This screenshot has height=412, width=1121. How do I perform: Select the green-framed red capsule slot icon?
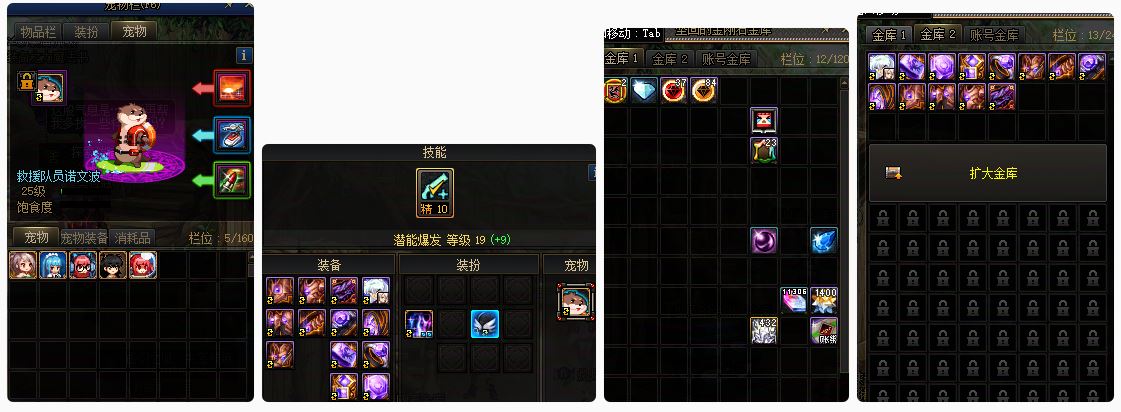232,180
